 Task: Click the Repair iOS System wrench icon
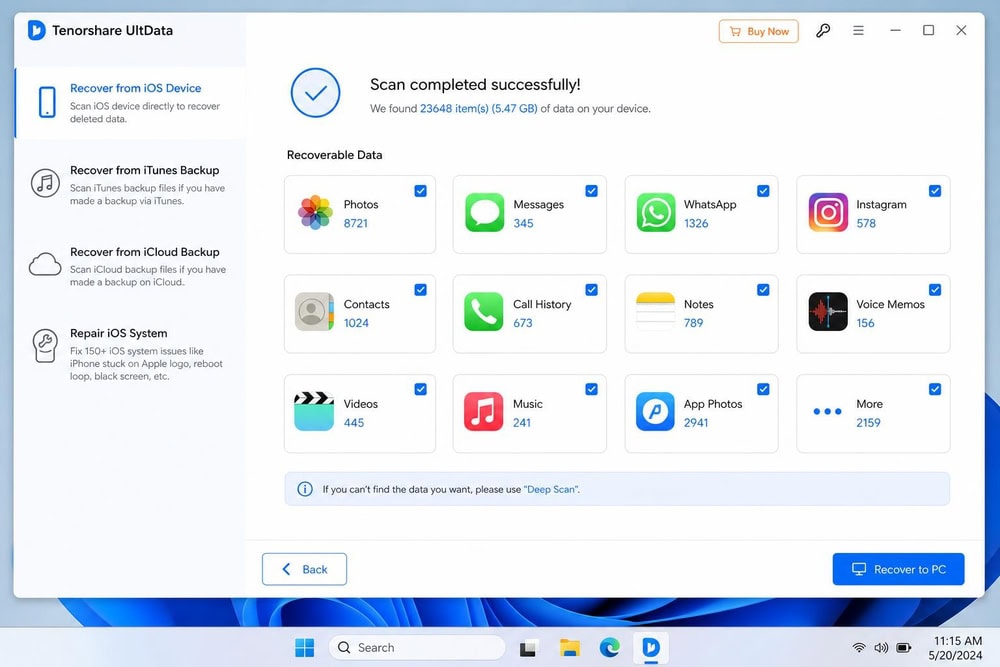coord(45,346)
